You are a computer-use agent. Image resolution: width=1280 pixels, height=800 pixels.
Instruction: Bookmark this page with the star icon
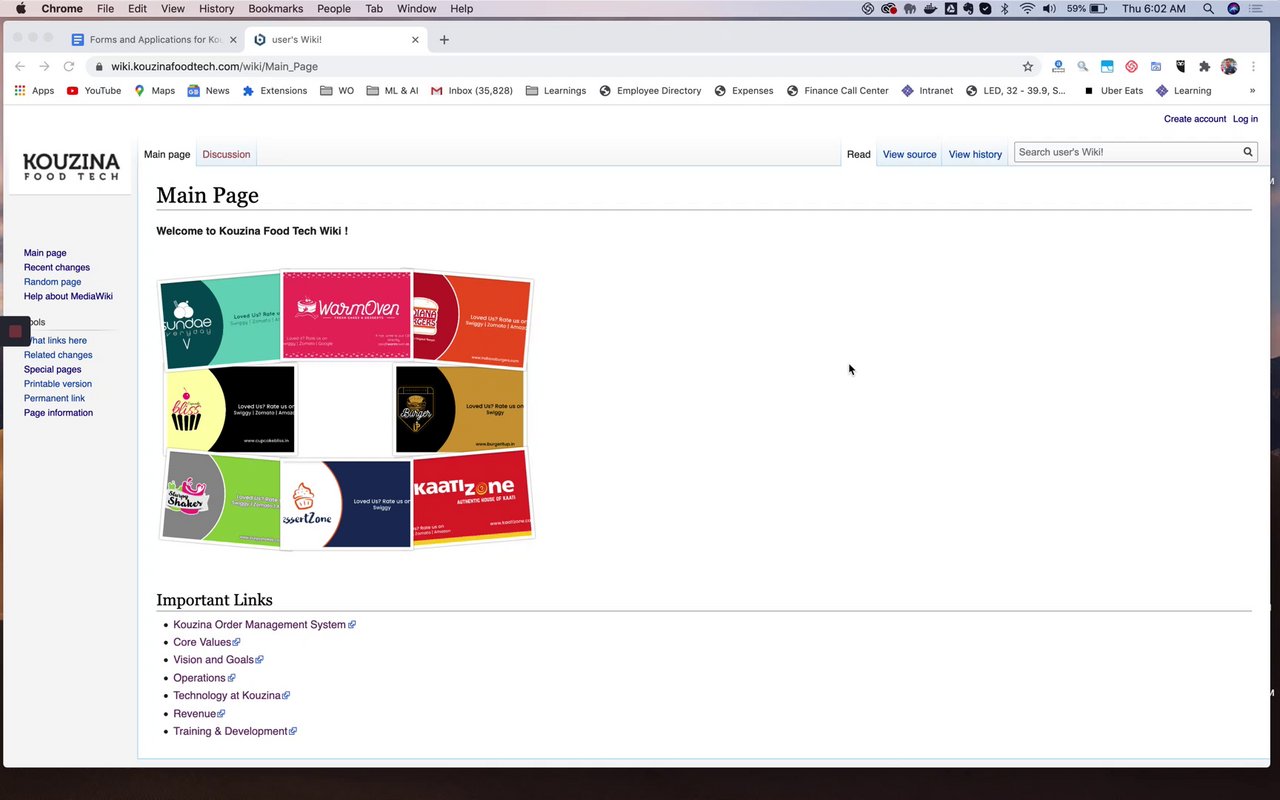point(1027,66)
